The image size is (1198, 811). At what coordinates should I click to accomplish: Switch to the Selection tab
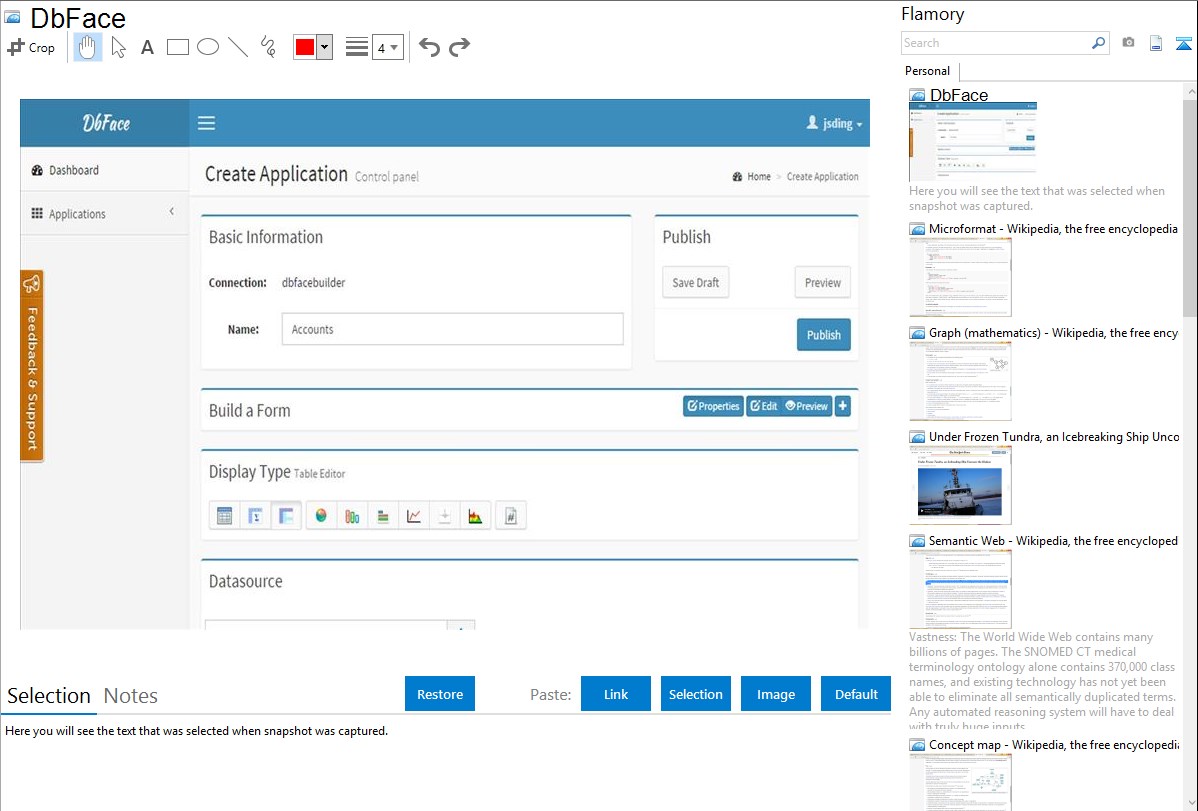(49, 696)
